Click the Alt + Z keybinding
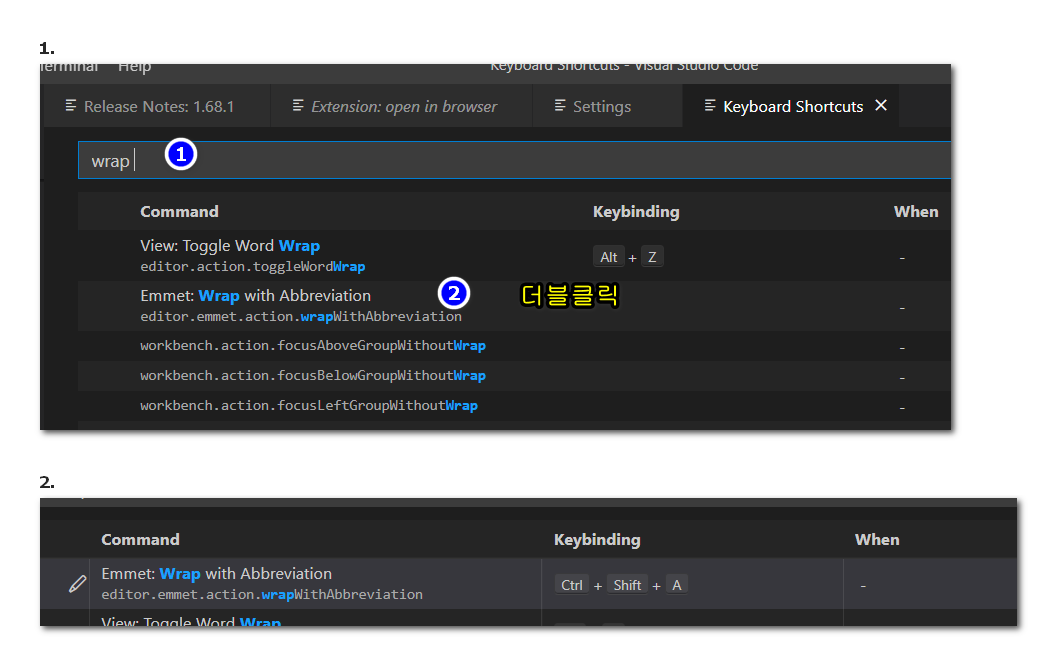Image resolution: width=1058 pixels, height=667 pixels. tap(628, 257)
